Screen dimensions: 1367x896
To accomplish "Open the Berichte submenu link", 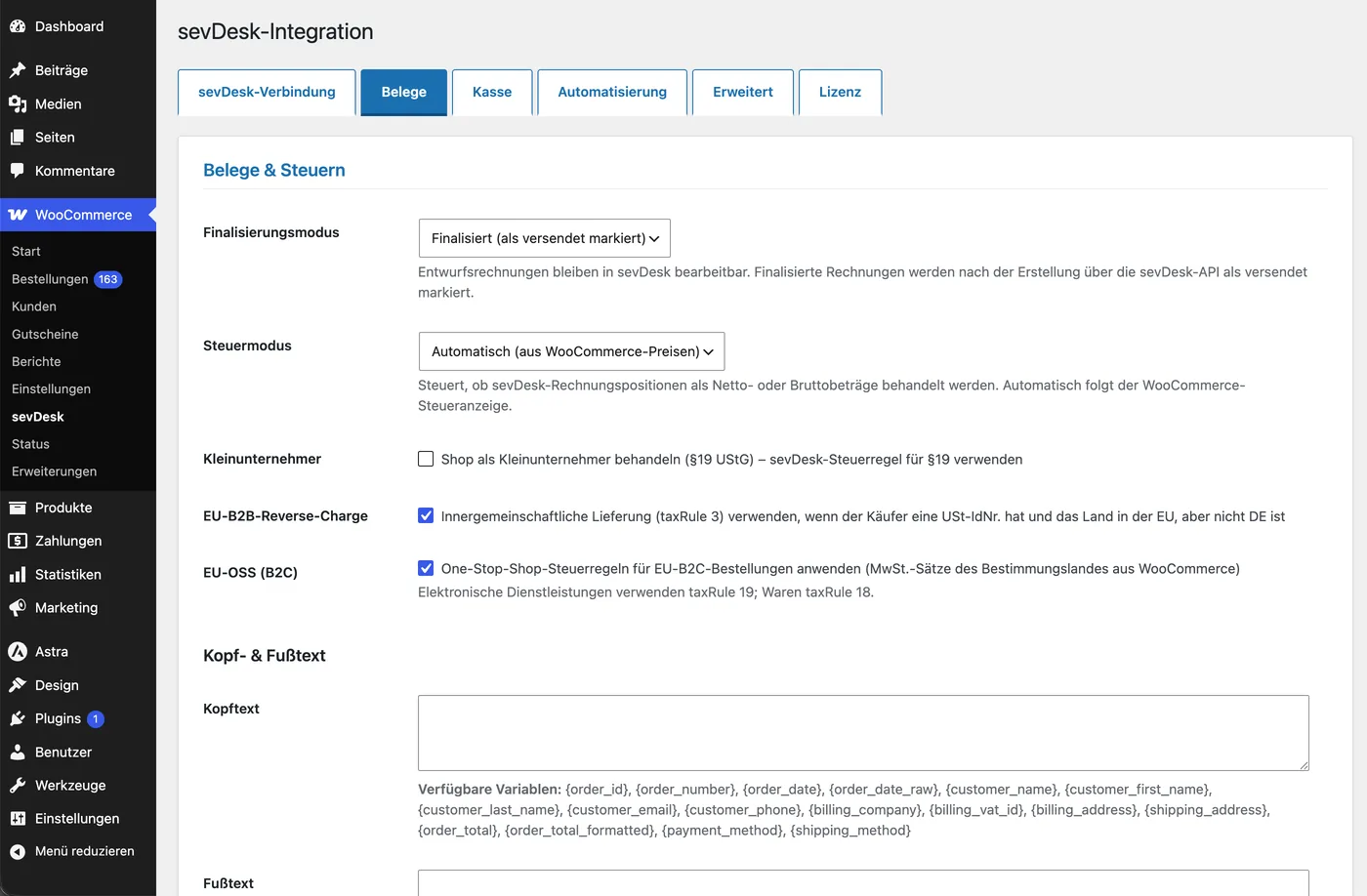I will (x=36, y=361).
